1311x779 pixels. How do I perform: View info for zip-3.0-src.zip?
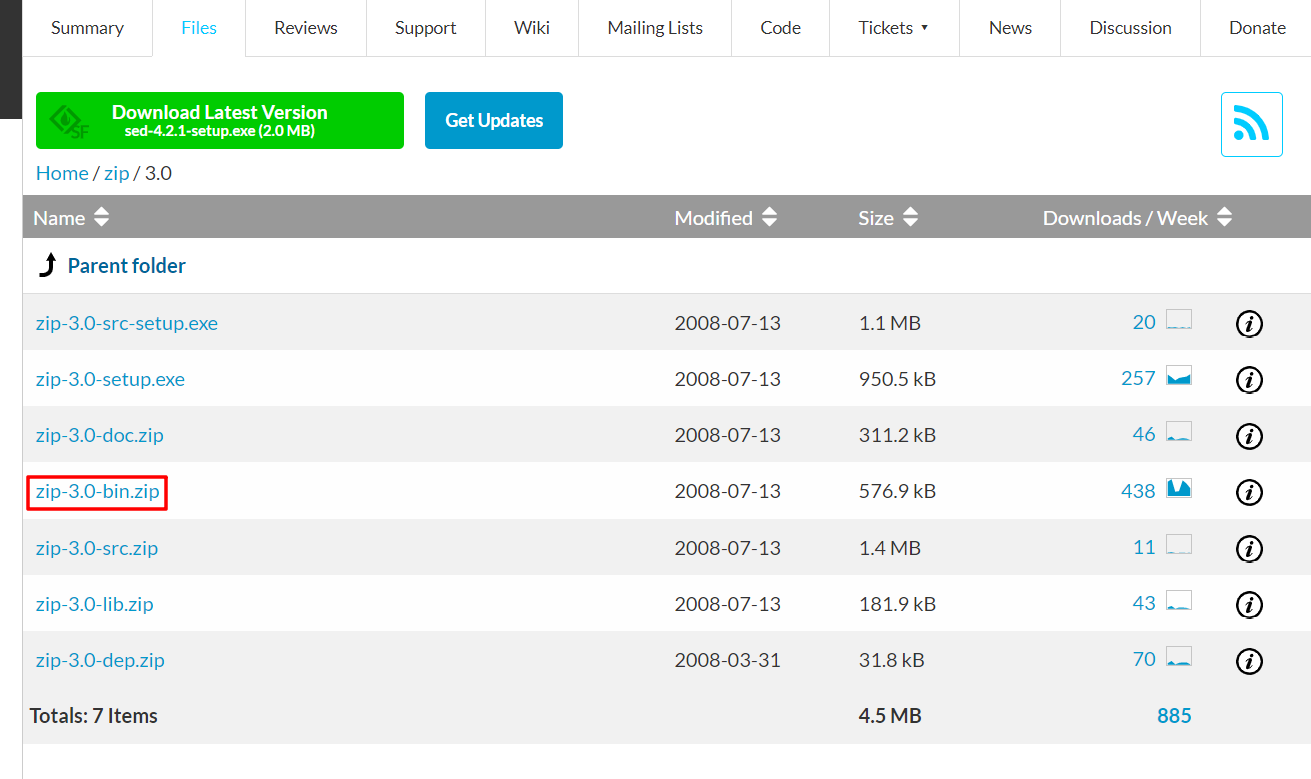[1248, 548]
